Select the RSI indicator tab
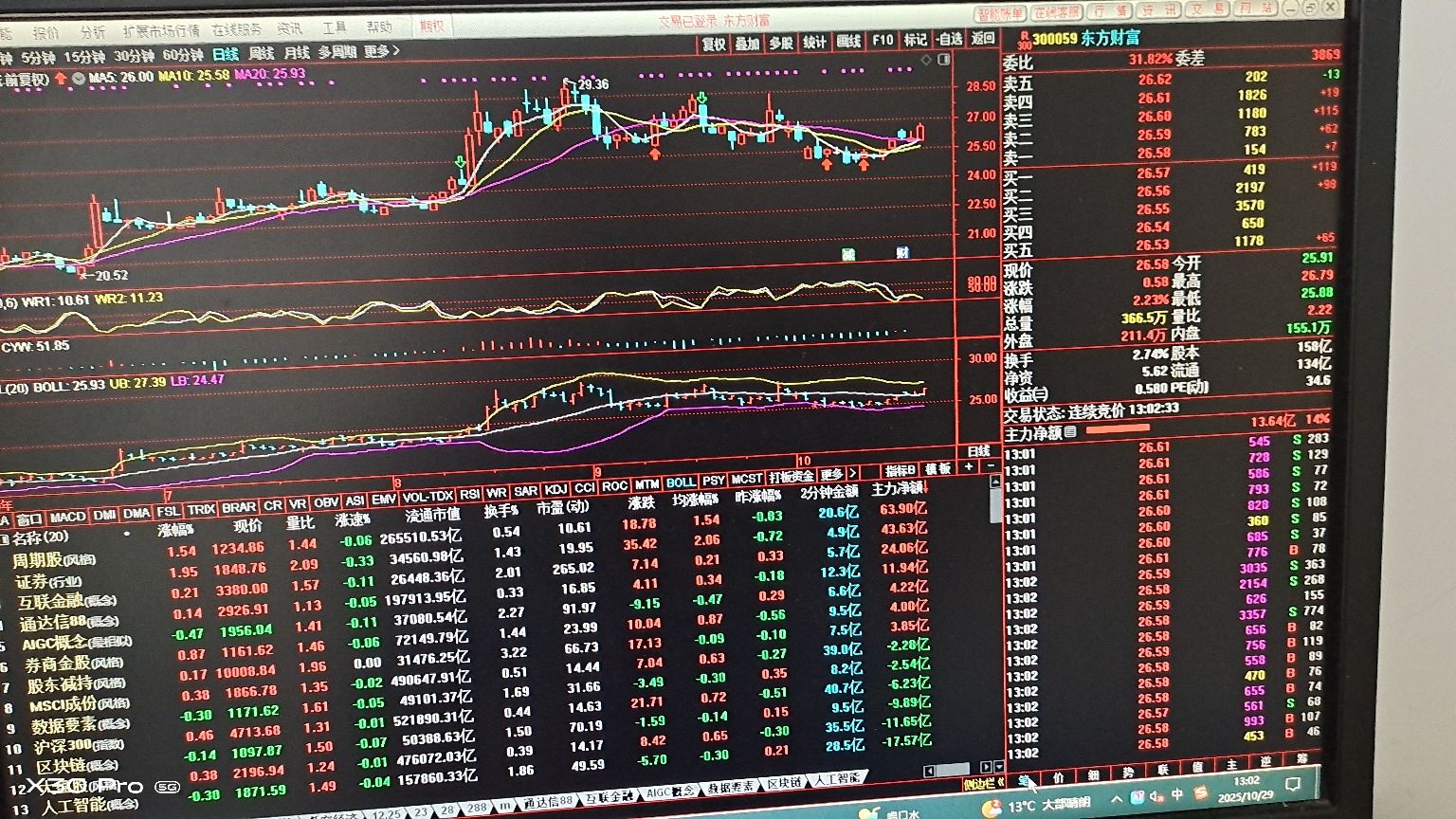 pos(469,495)
